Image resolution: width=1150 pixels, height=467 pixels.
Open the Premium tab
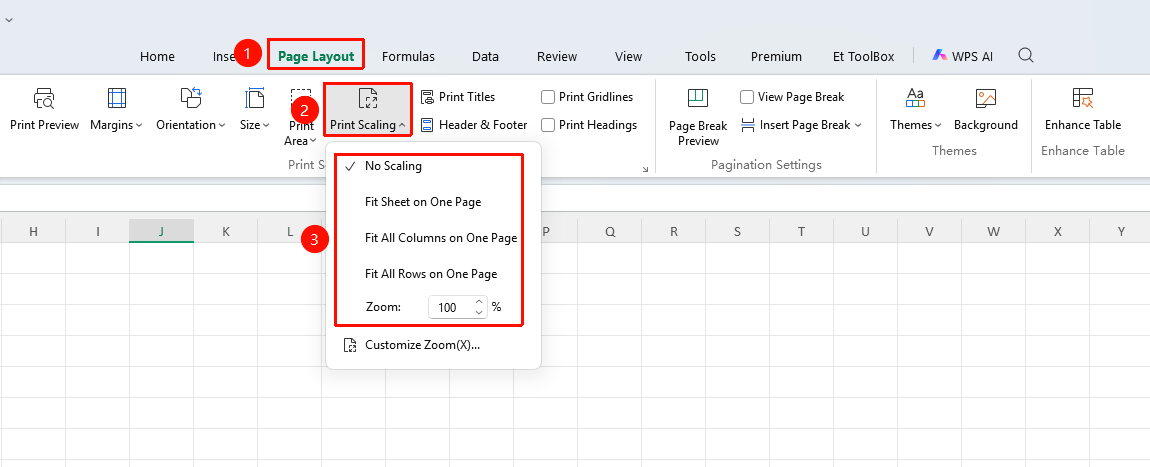coord(776,56)
